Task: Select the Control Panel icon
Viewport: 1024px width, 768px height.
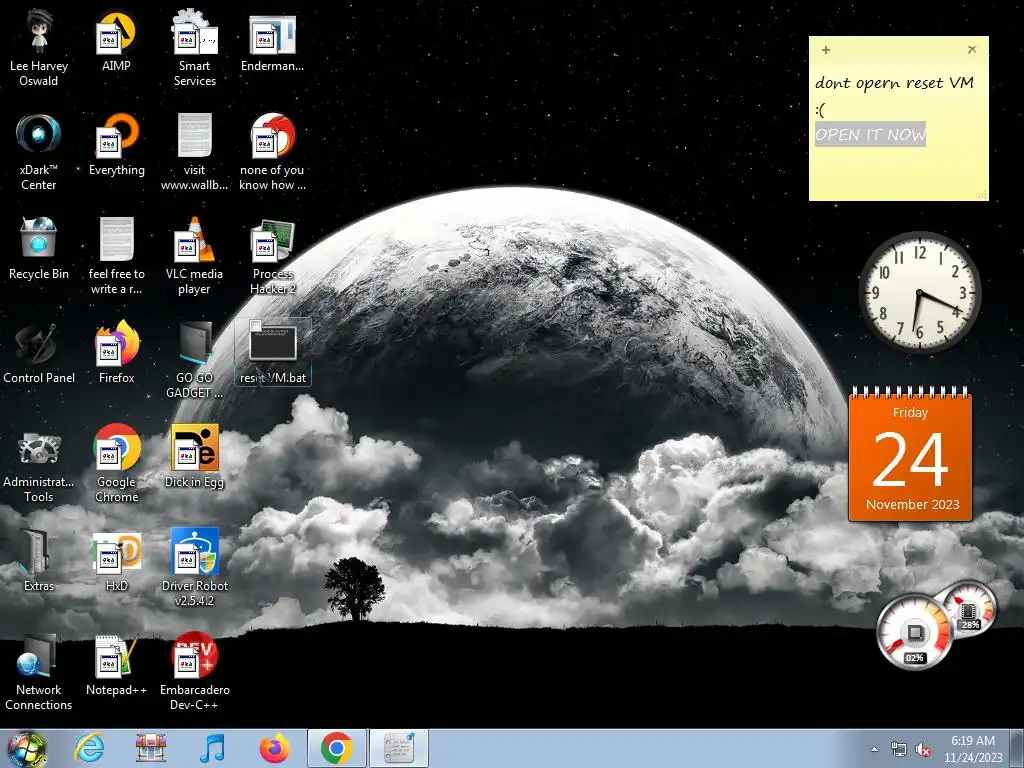Action: click(39, 354)
